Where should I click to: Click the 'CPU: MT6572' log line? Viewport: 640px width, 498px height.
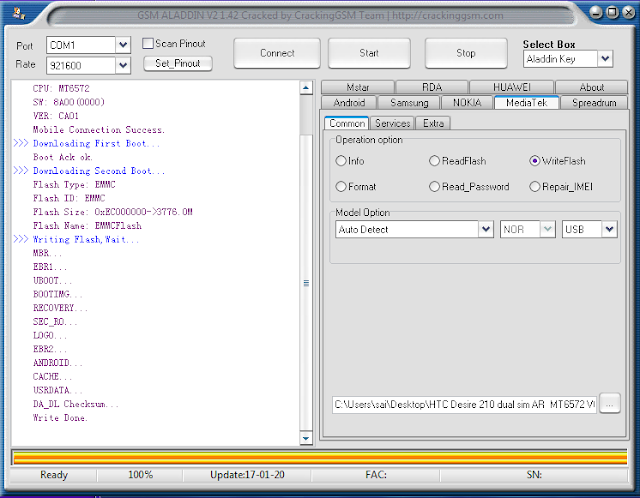(61, 88)
